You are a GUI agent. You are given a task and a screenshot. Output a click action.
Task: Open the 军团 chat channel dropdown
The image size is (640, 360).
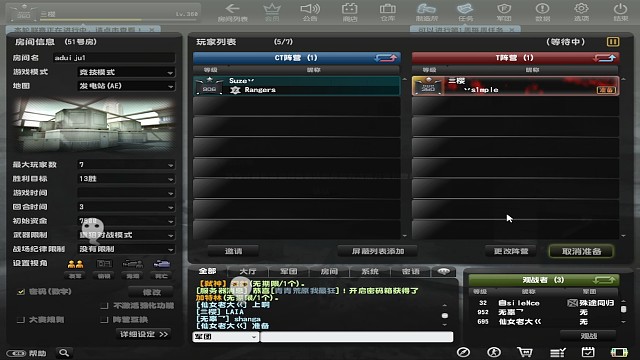click(x=225, y=337)
